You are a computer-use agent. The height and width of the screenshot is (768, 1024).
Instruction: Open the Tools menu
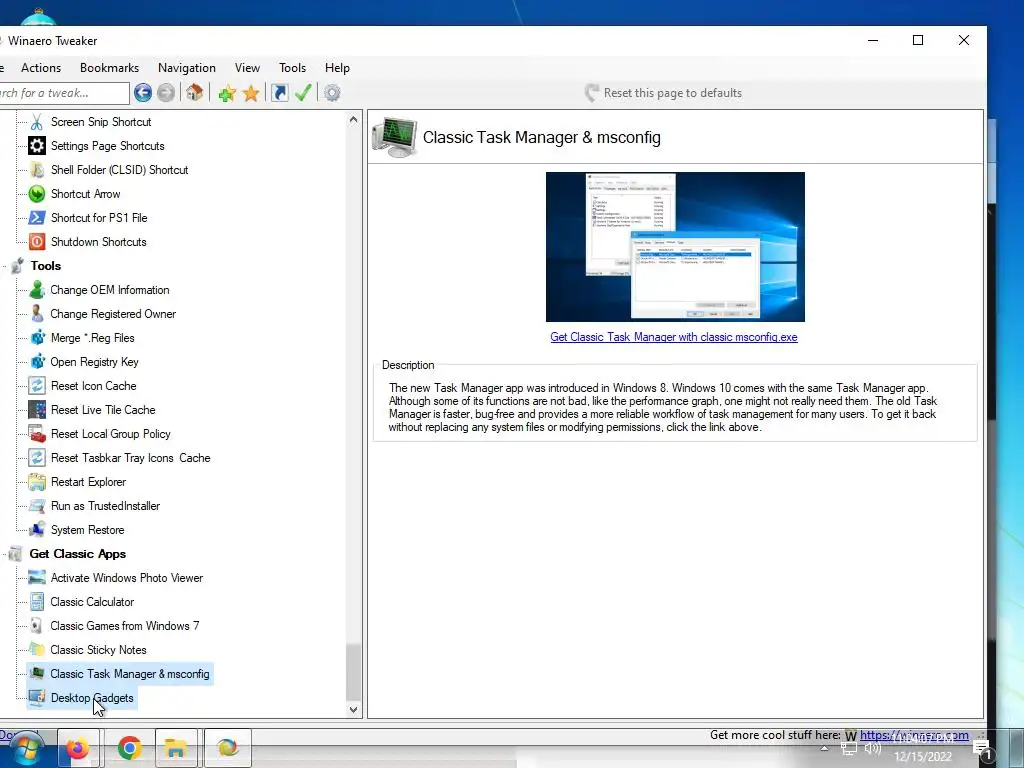[x=293, y=68]
